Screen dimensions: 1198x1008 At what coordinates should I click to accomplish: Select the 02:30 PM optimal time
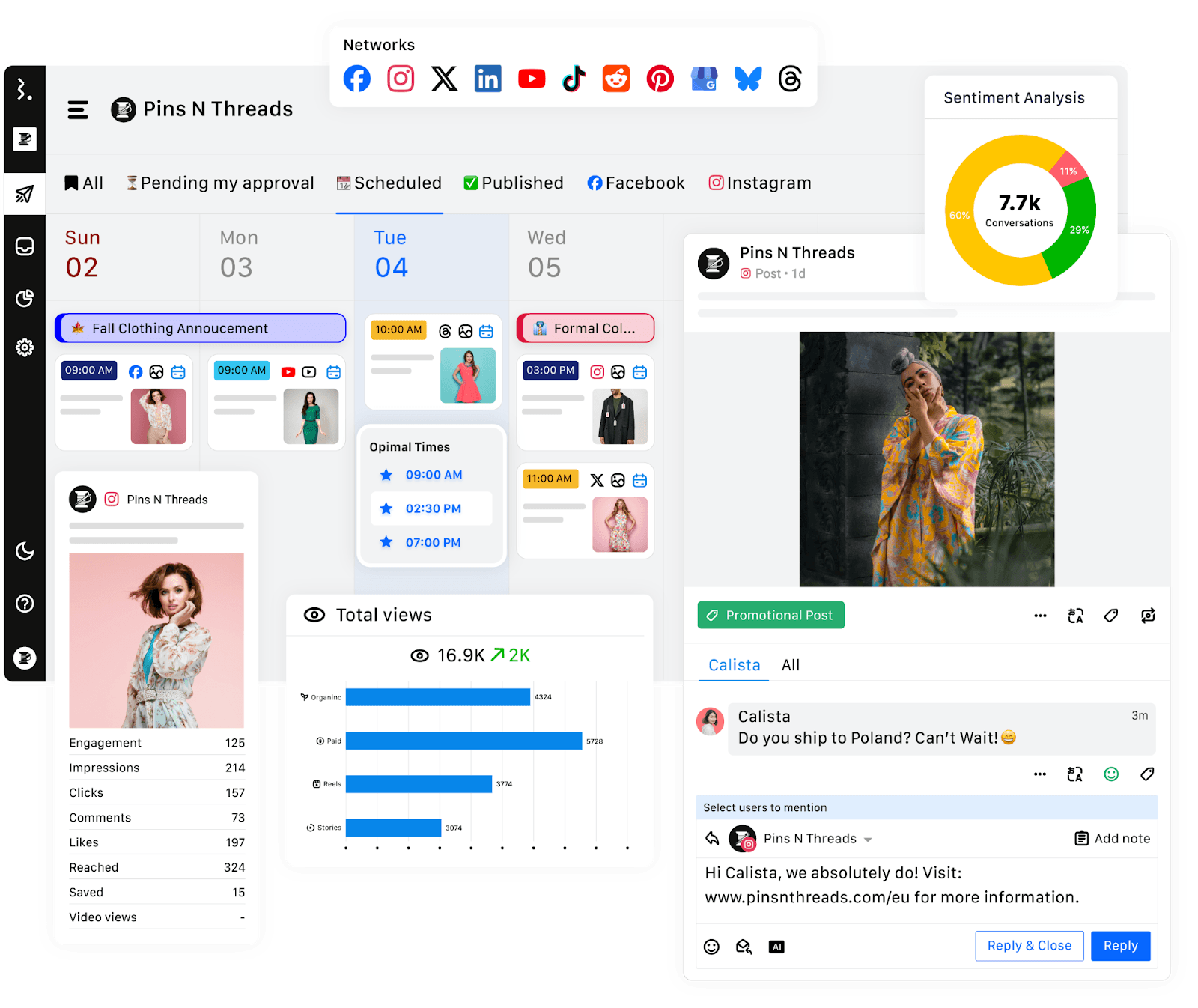point(432,508)
